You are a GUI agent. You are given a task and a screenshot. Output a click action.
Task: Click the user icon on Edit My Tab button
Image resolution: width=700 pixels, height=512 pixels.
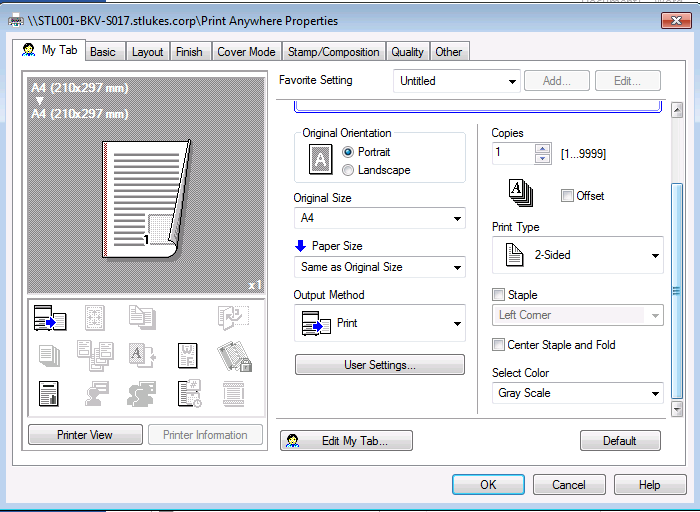pyautogui.click(x=291, y=441)
